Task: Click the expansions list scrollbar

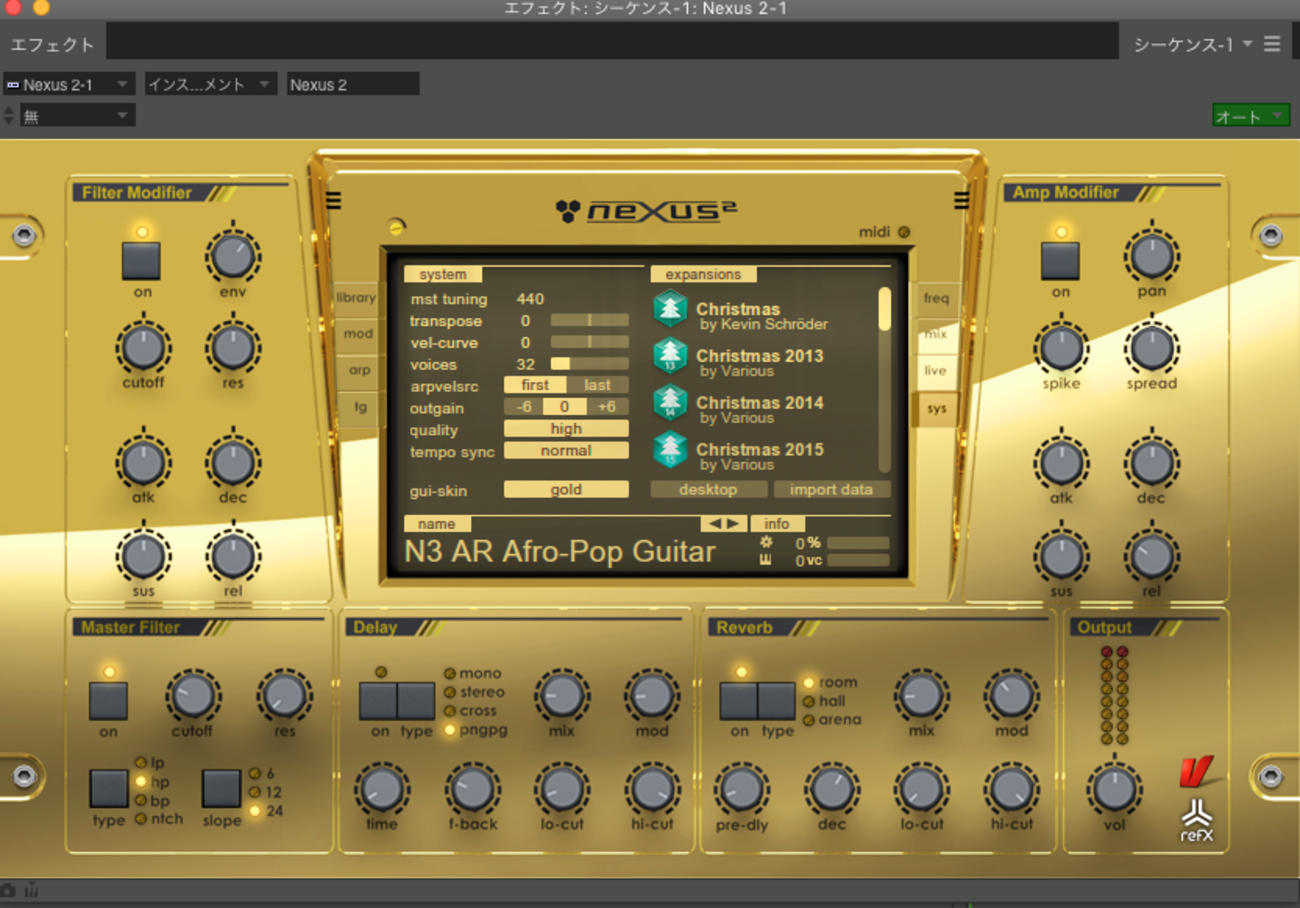Action: pos(885,380)
